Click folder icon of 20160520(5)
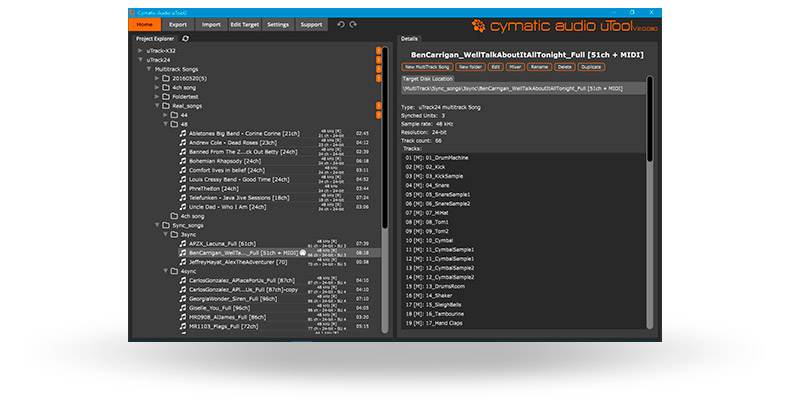This screenshot has width=790, height=400. pyautogui.click(x=166, y=78)
